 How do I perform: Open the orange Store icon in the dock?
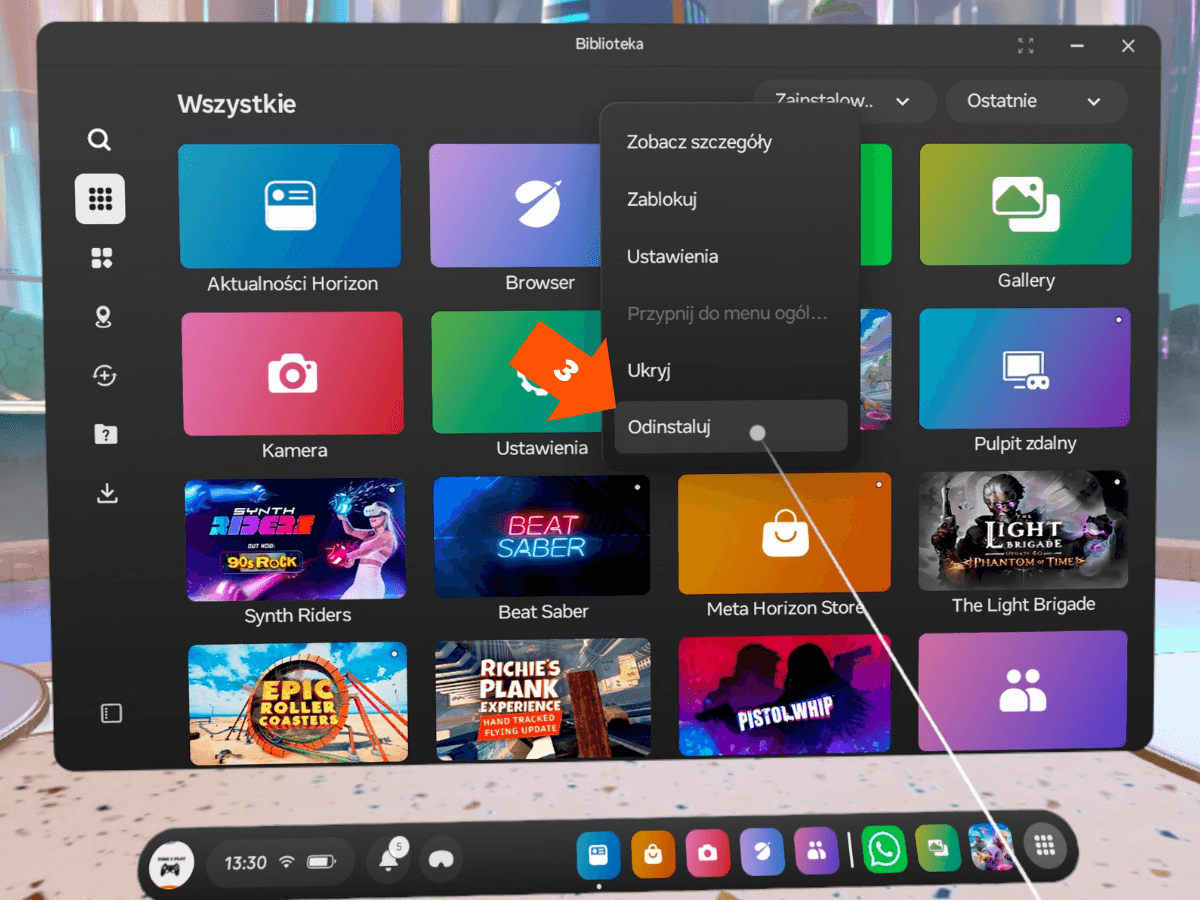(x=653, y=853)
